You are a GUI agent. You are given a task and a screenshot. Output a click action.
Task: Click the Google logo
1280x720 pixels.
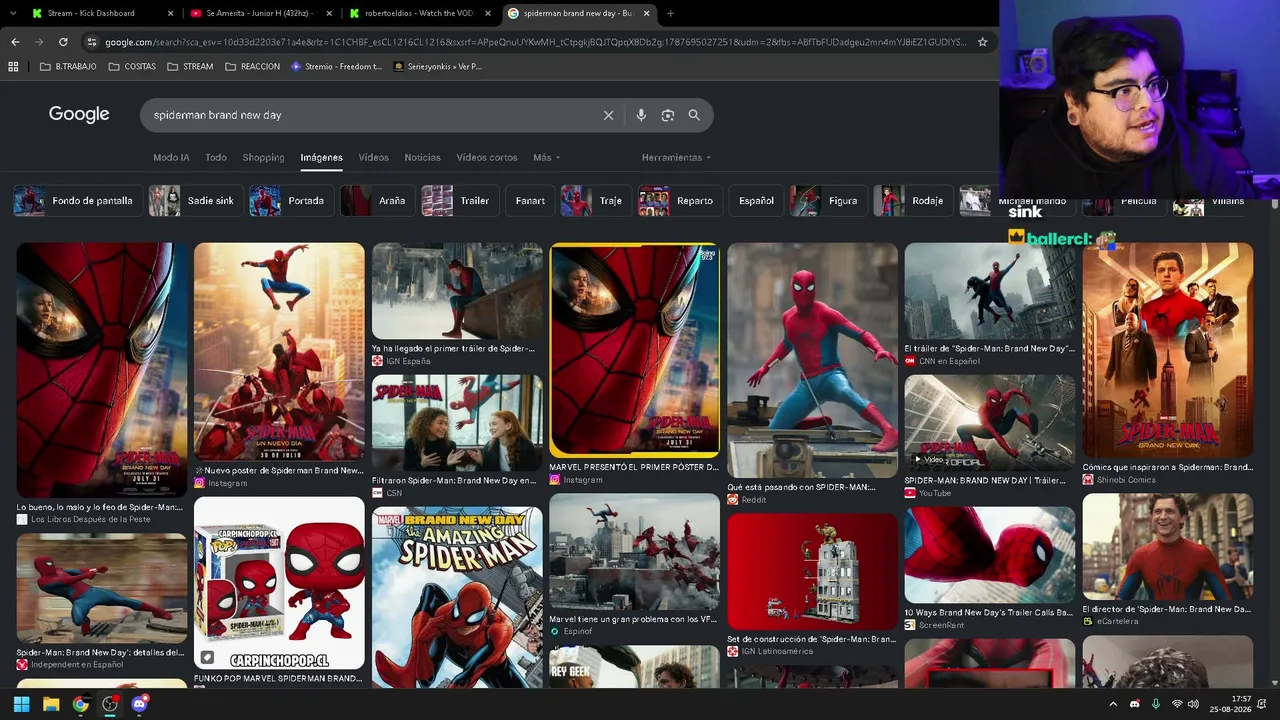[79, 114]
